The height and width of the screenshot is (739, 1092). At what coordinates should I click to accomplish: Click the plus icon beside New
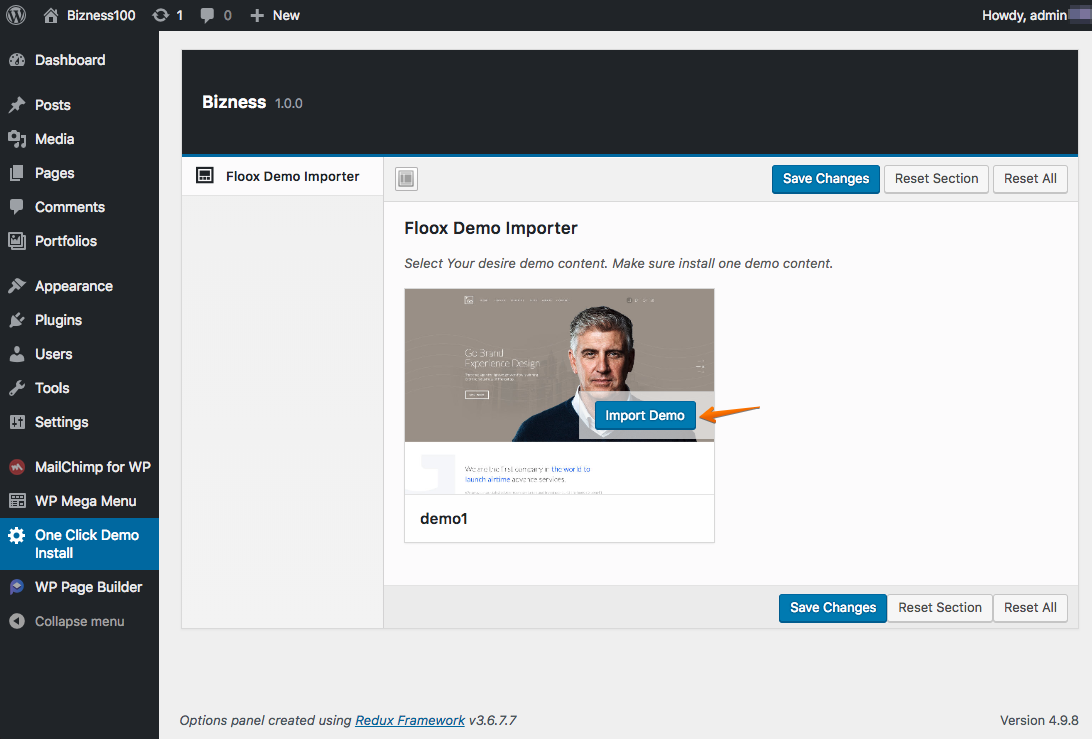pyautogui.click(x=257, y=15)
